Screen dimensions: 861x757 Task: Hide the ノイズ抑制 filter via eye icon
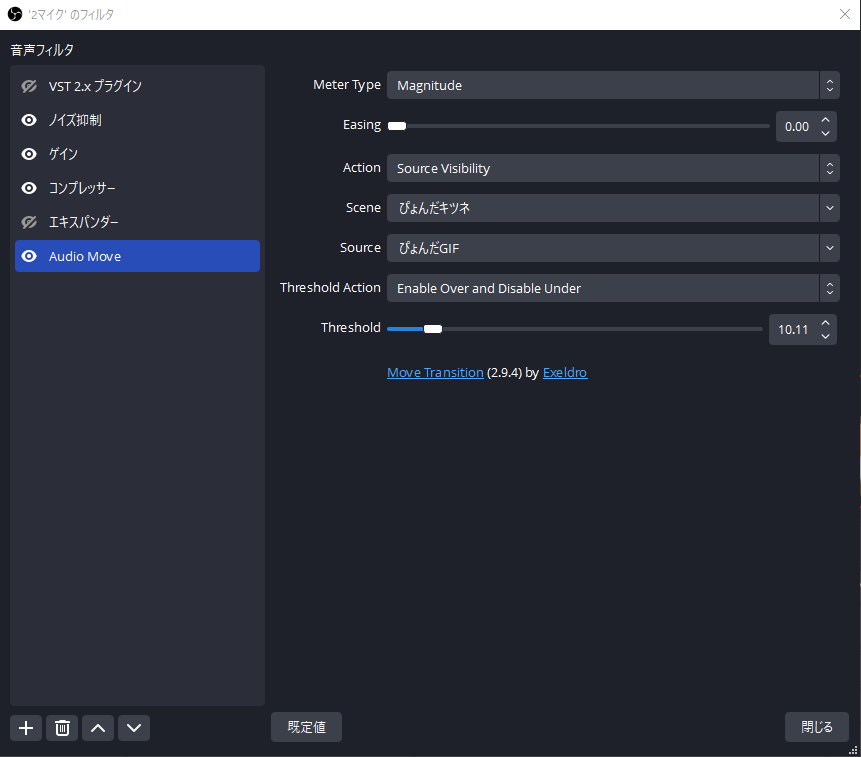coord(29,120)
